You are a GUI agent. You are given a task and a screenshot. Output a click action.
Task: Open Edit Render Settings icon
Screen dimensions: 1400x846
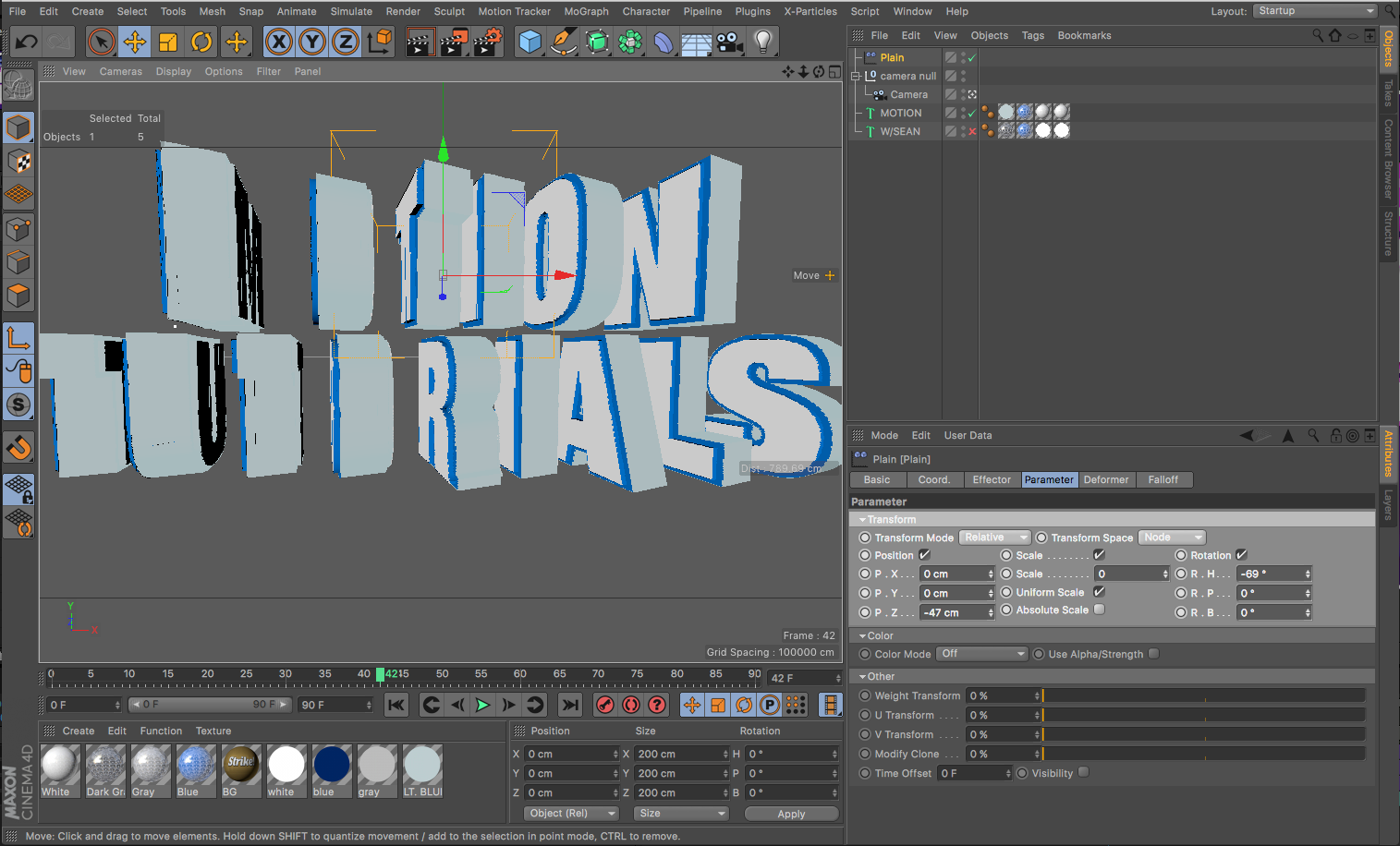(487, 42)
